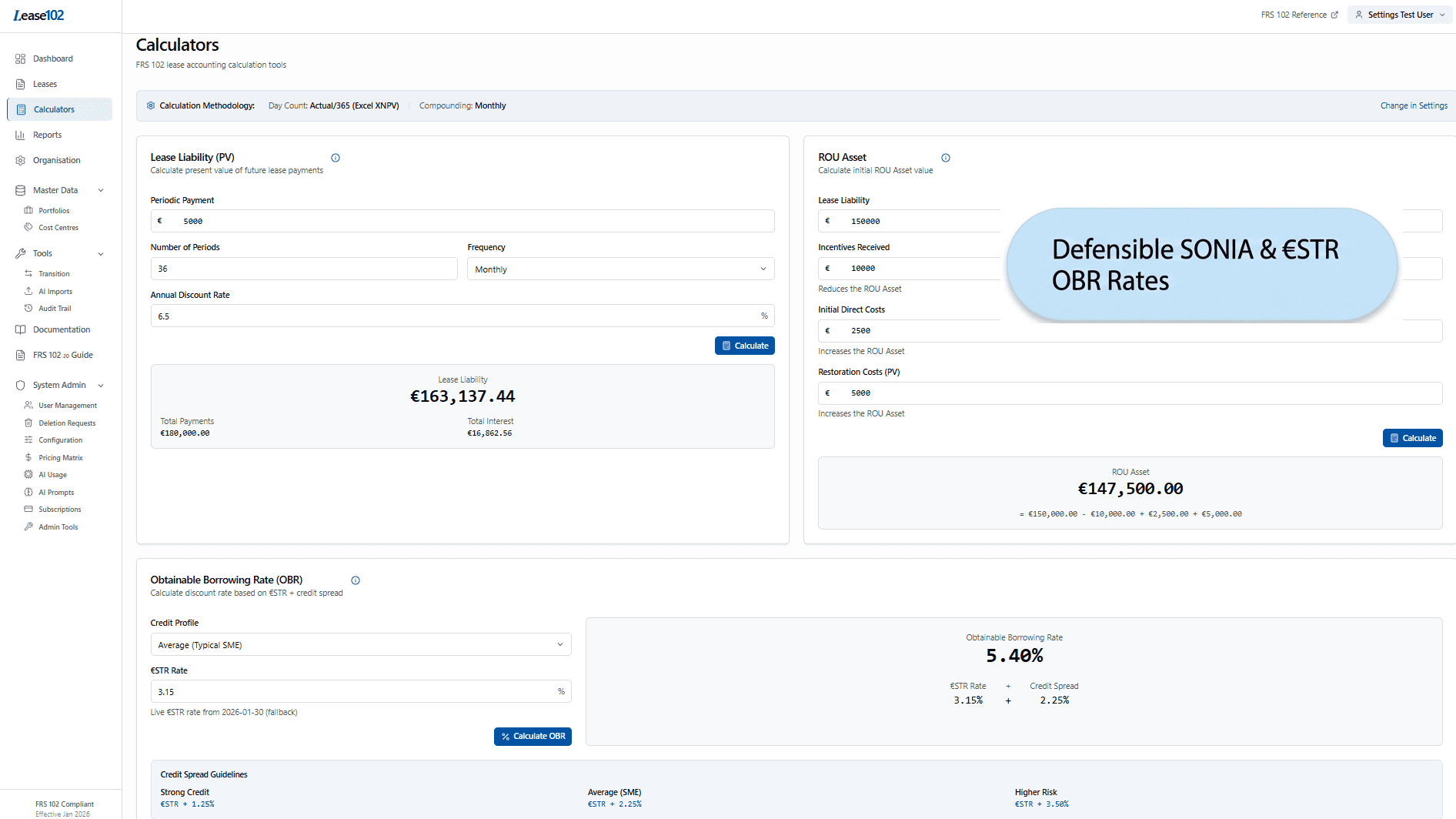Click the Change in Settings link
Viewport: 1456px width, 819px height.
(x=1413, y=105)
